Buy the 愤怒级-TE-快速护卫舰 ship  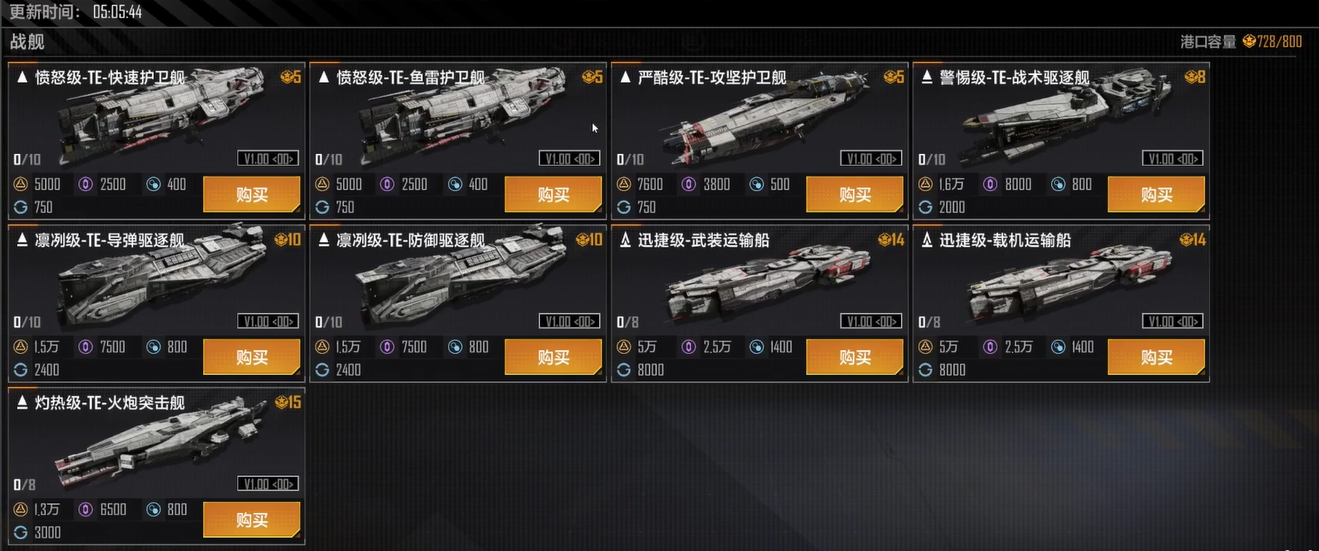pyautogui.click(x=252, y=195)
